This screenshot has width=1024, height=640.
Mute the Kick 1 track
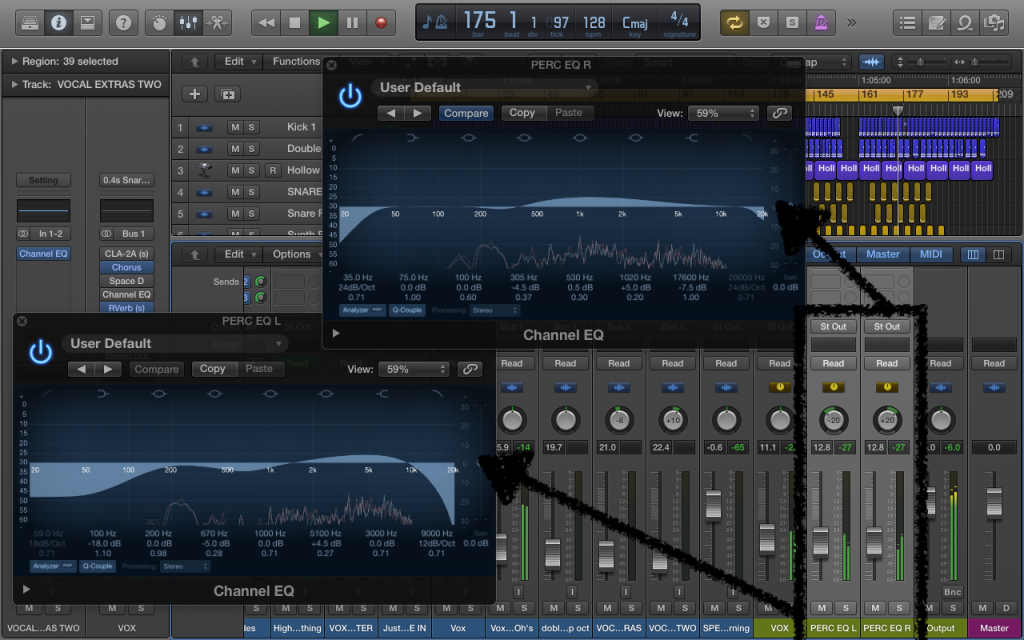click(x=235, y=127)
